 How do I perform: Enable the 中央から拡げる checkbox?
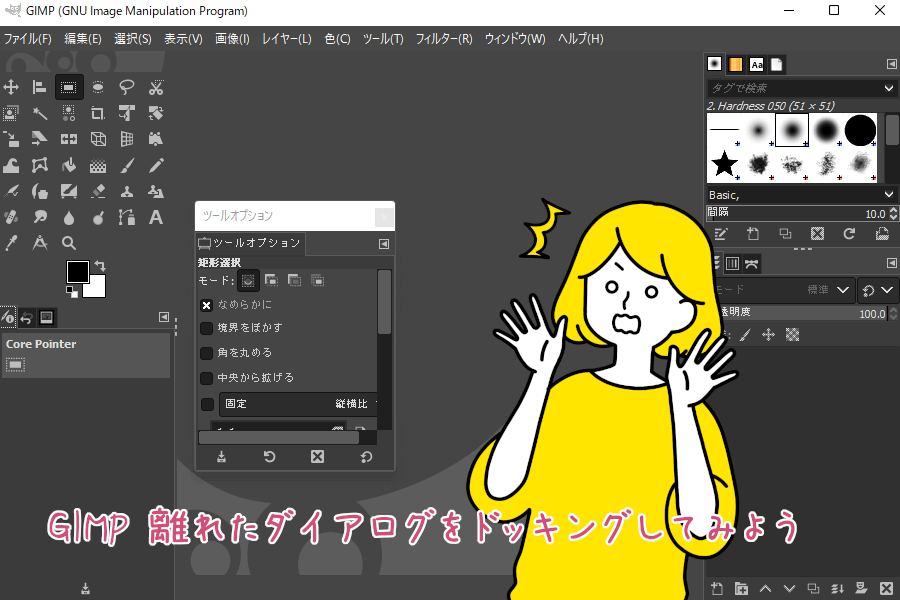[207, 378]
